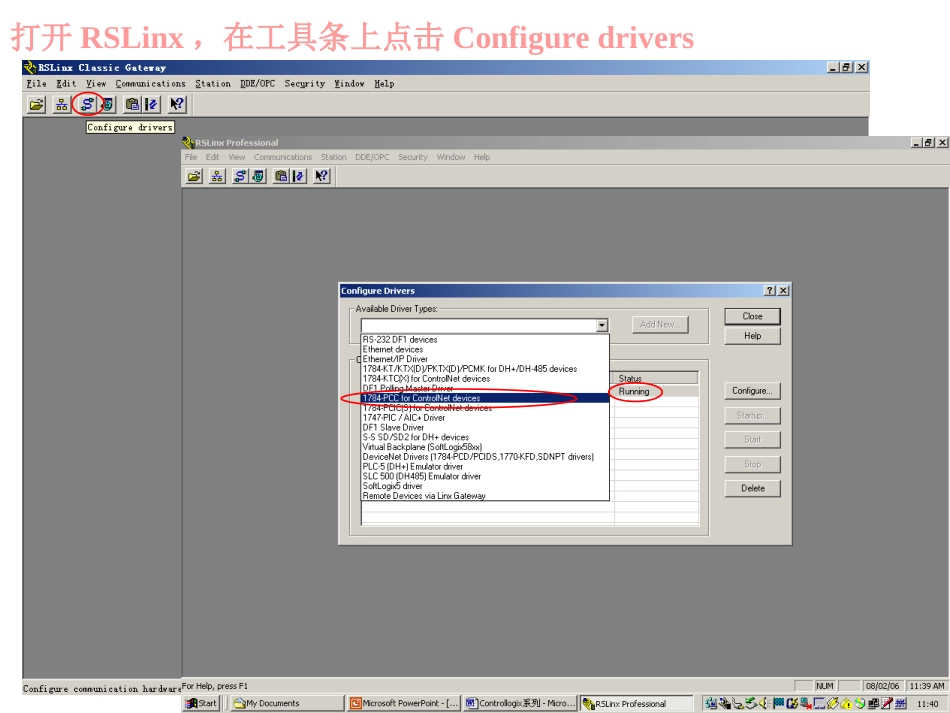950x713 pixels.
Task: Select Remote Devices via Linx Gateway option
Action: (423, 496)
